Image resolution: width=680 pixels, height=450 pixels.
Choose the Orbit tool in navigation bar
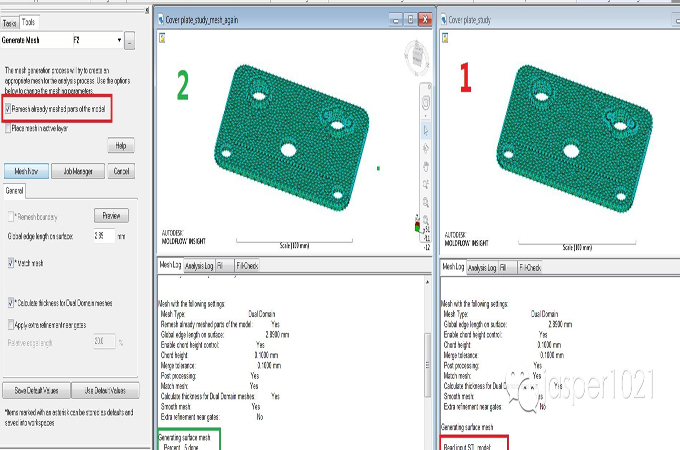click(425, 149)
